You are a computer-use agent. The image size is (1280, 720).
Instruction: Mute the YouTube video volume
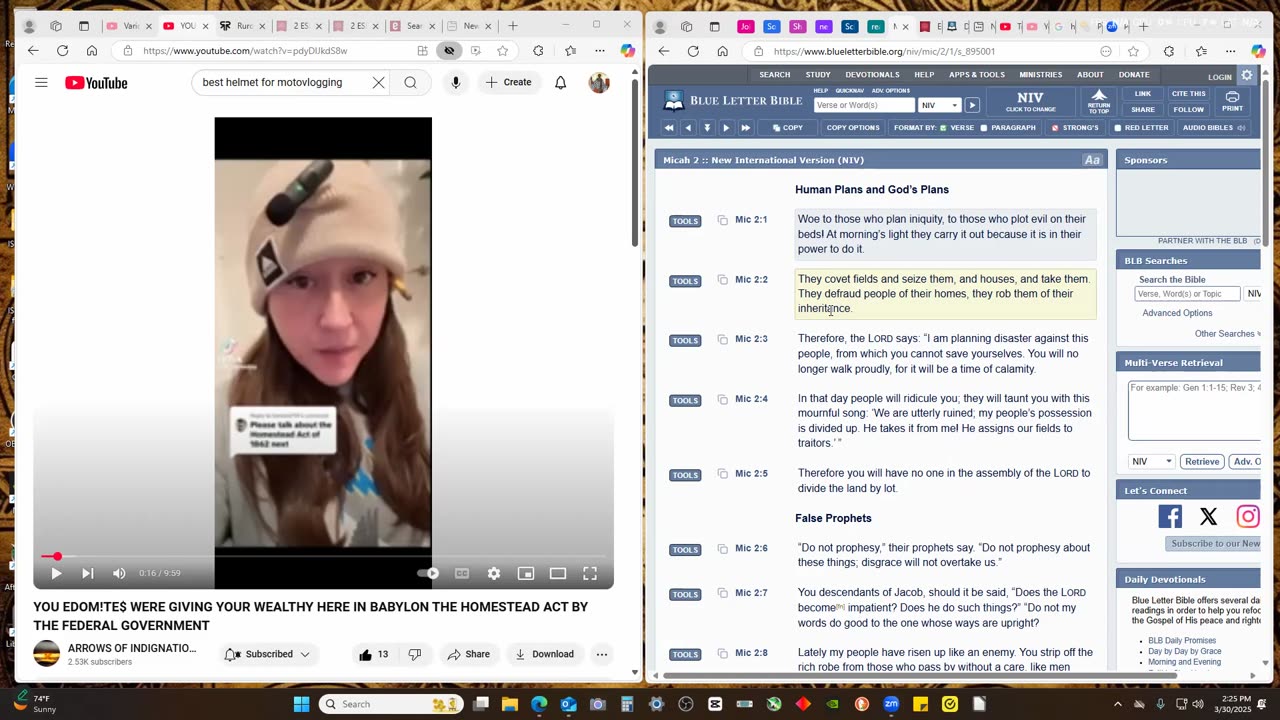[119, 573]
